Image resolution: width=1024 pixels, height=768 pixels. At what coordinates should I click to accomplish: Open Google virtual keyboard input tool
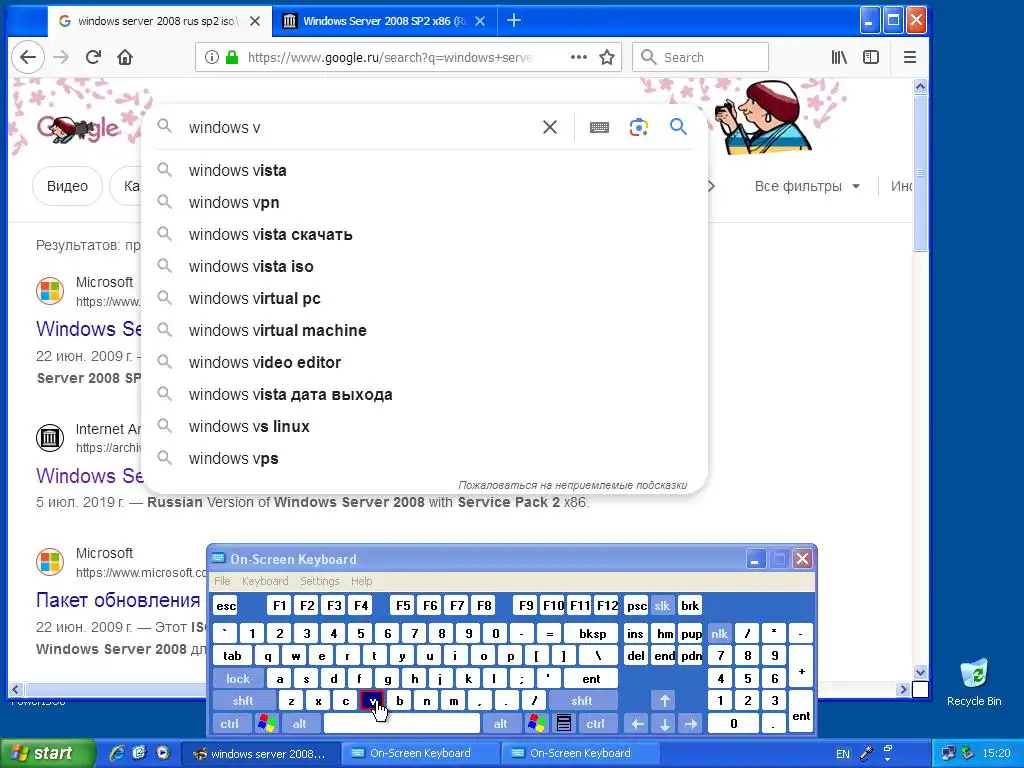coord(599,127)
